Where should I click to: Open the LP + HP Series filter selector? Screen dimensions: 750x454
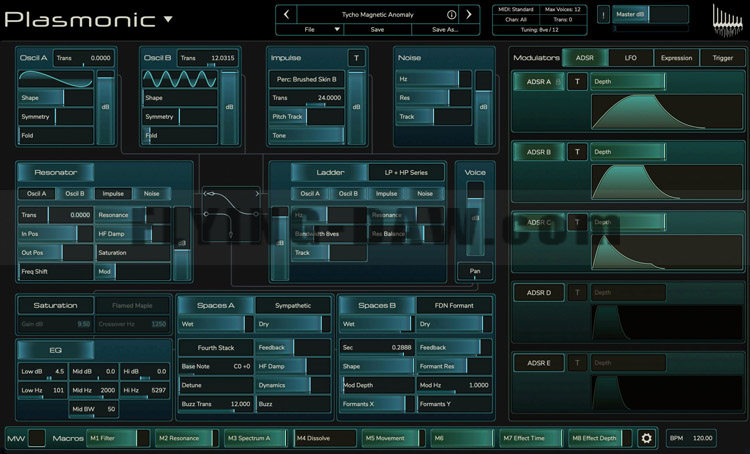click(x=406, y=173)
